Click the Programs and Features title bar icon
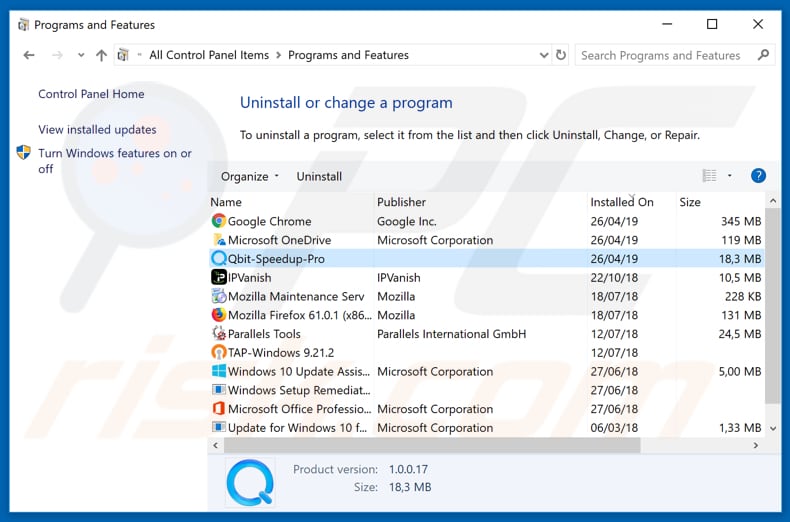The height and width of the screenshot is (522, 790). [x=23, y=25]
